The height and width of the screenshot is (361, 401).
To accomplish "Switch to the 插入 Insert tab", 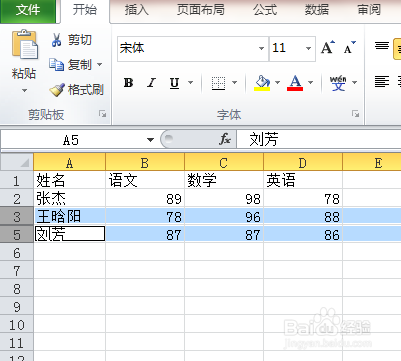I will 137,10.
